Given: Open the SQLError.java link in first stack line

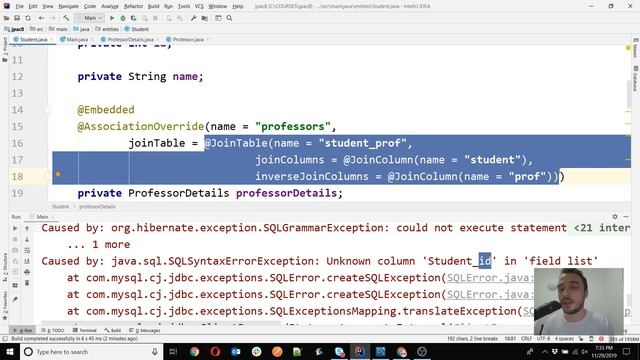Looking at the screenshot, I should [x=490, y=278].
